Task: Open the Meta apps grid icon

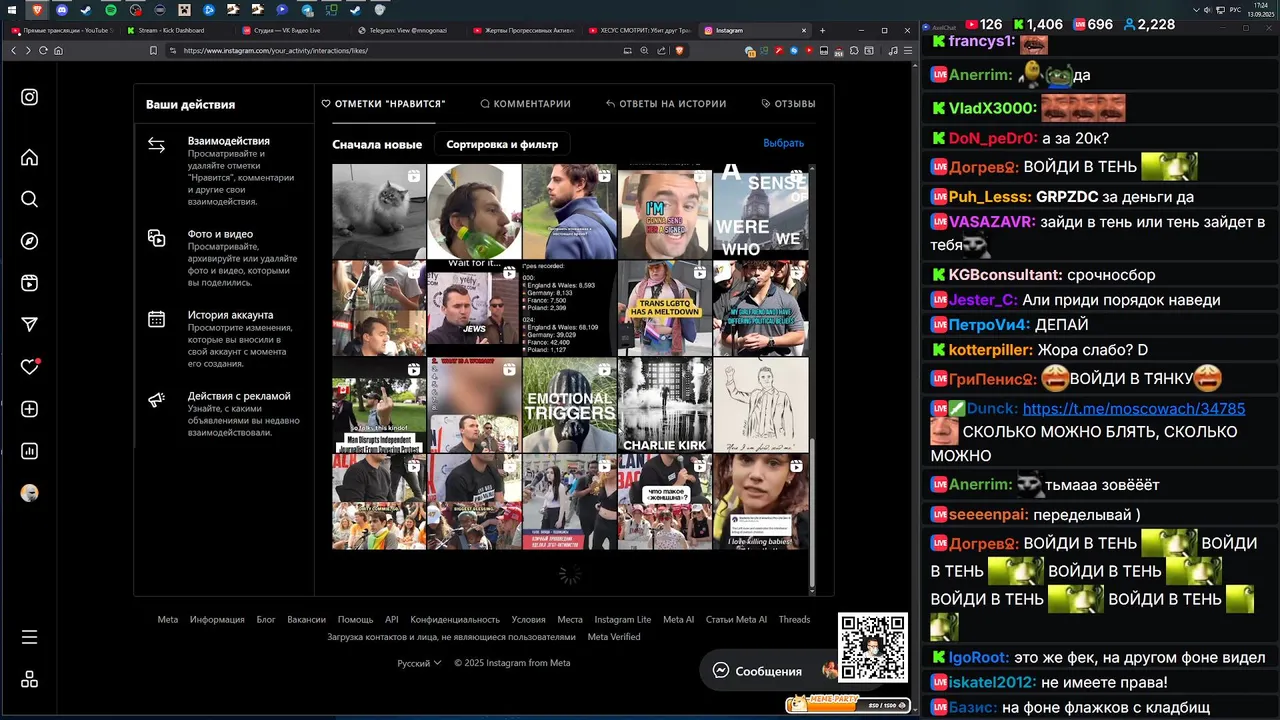Action: pos(30,679)
